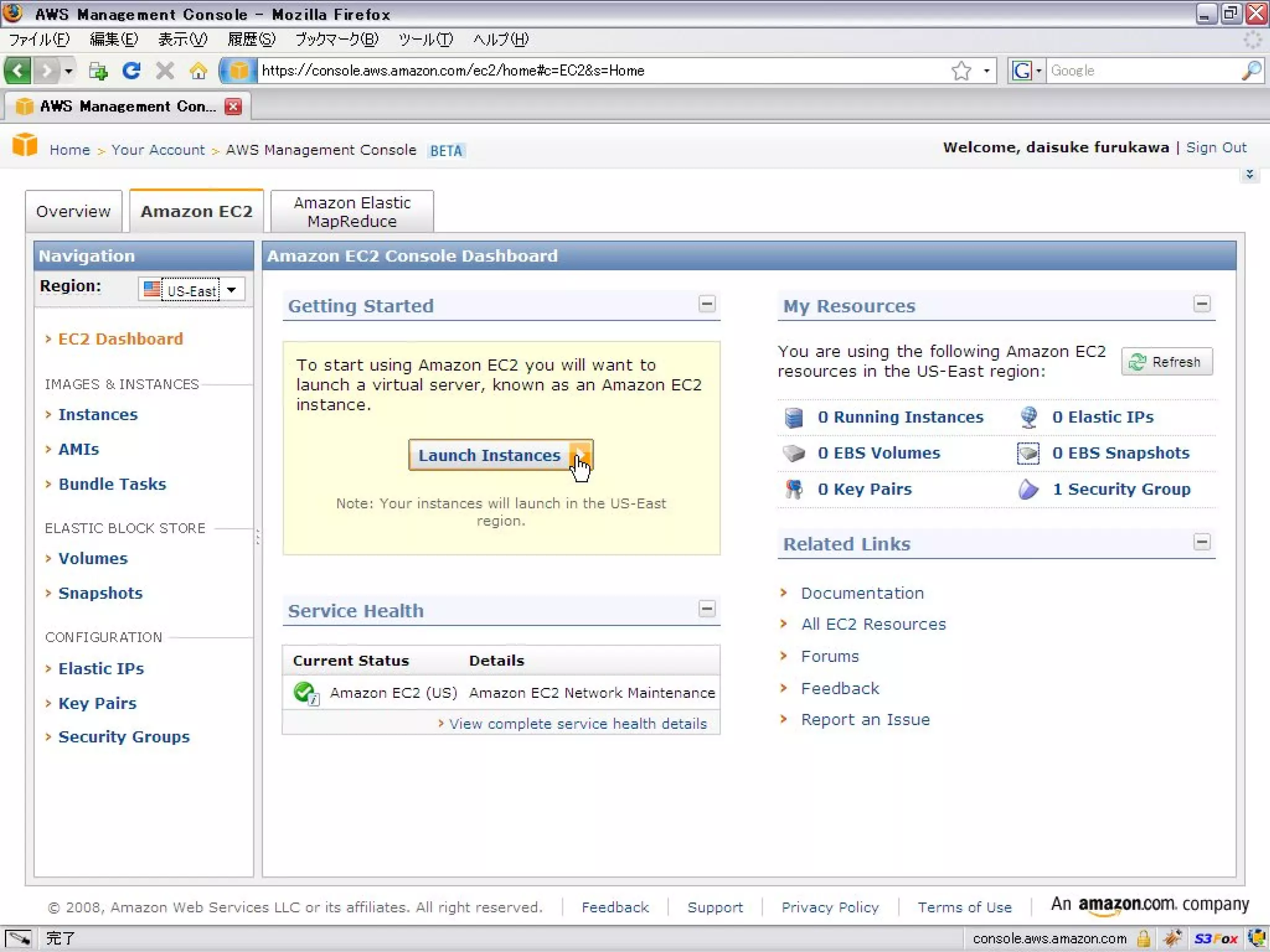Open the Documentation related link
The width and height of the screenshot is (1270, 952).
862,593
